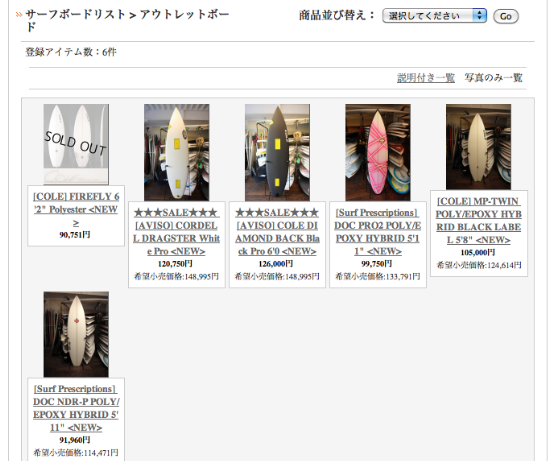Open the 選択してください sort dropdown
The height and width of the screenshot is (461, 555).
pos(434,16)
